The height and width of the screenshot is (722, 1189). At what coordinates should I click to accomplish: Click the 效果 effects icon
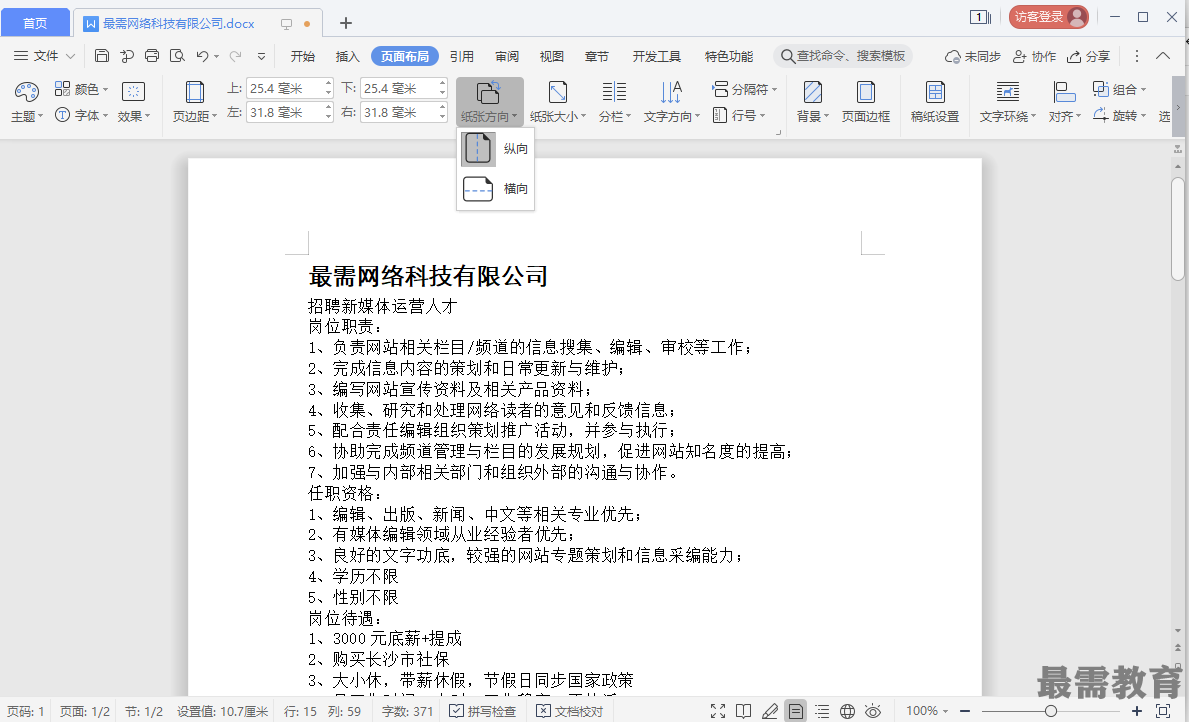click(133, 92)
